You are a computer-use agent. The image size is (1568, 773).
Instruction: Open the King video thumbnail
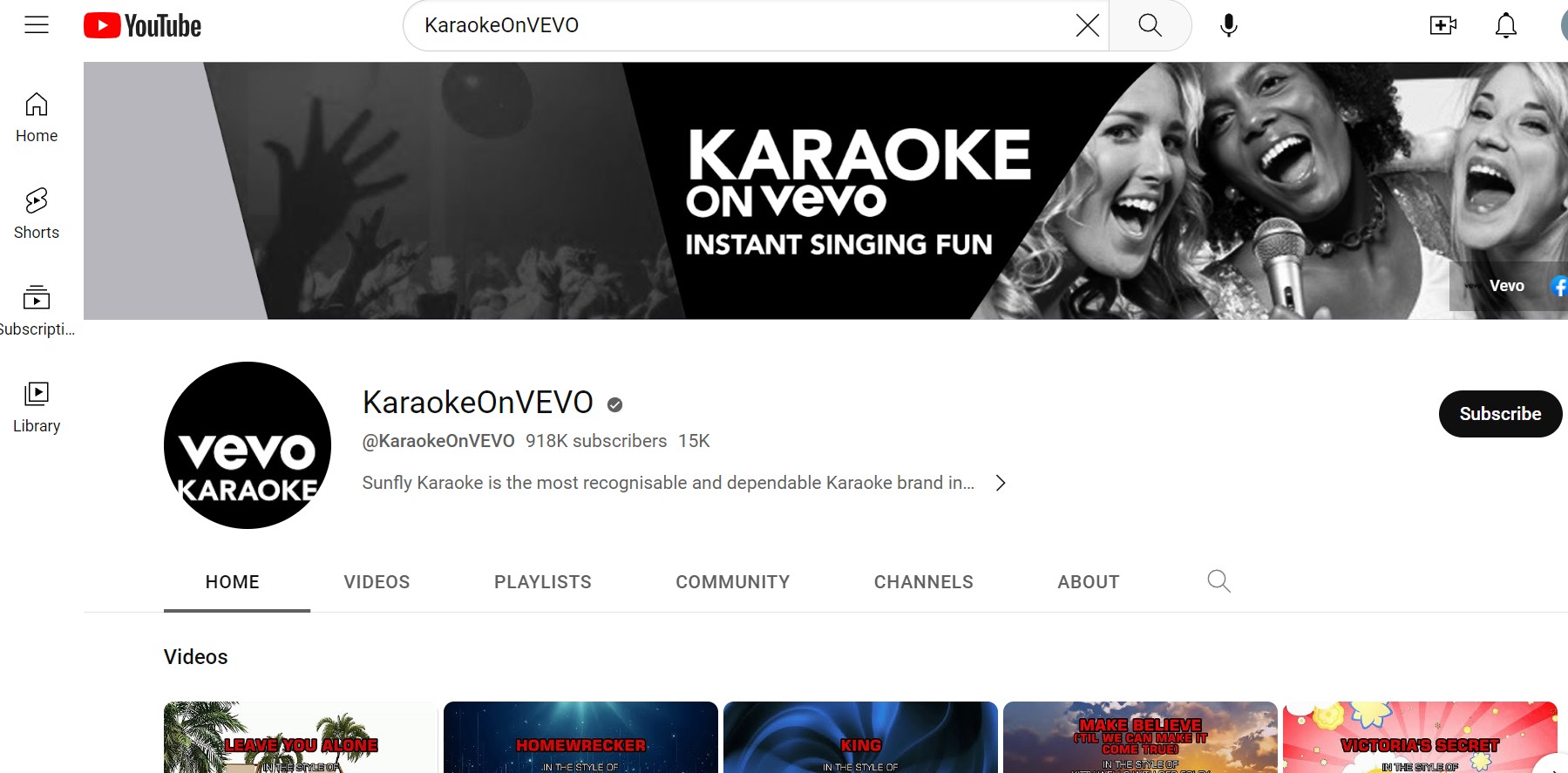pyautogui.click(x=860, y=737)
